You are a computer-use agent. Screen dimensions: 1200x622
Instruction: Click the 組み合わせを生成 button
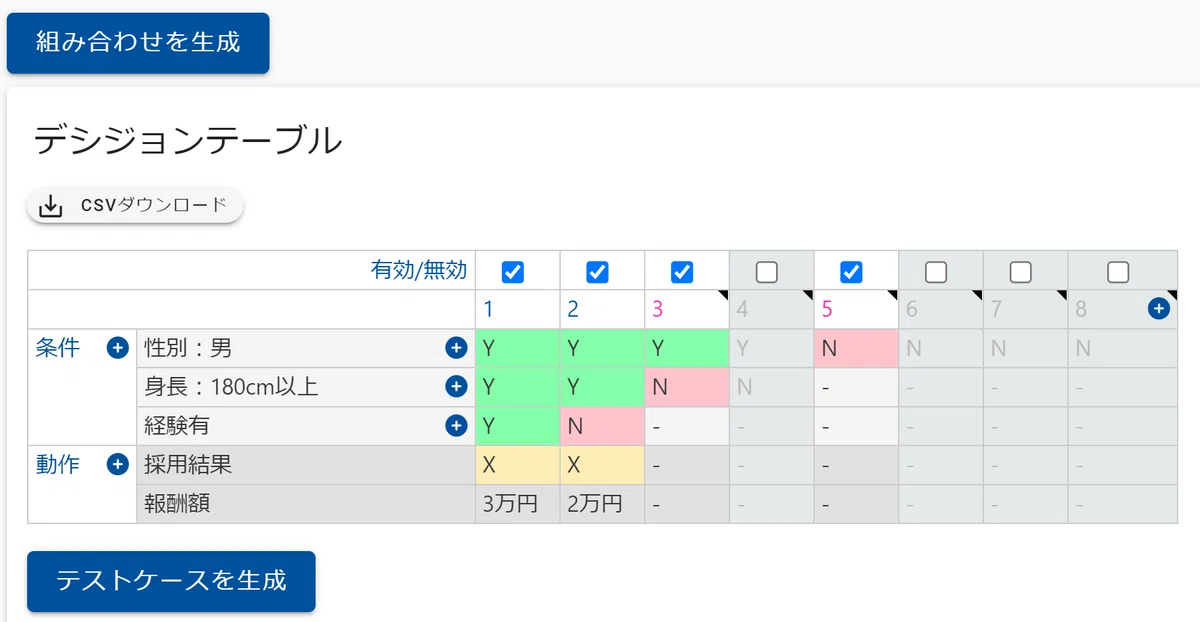[138, 43]
